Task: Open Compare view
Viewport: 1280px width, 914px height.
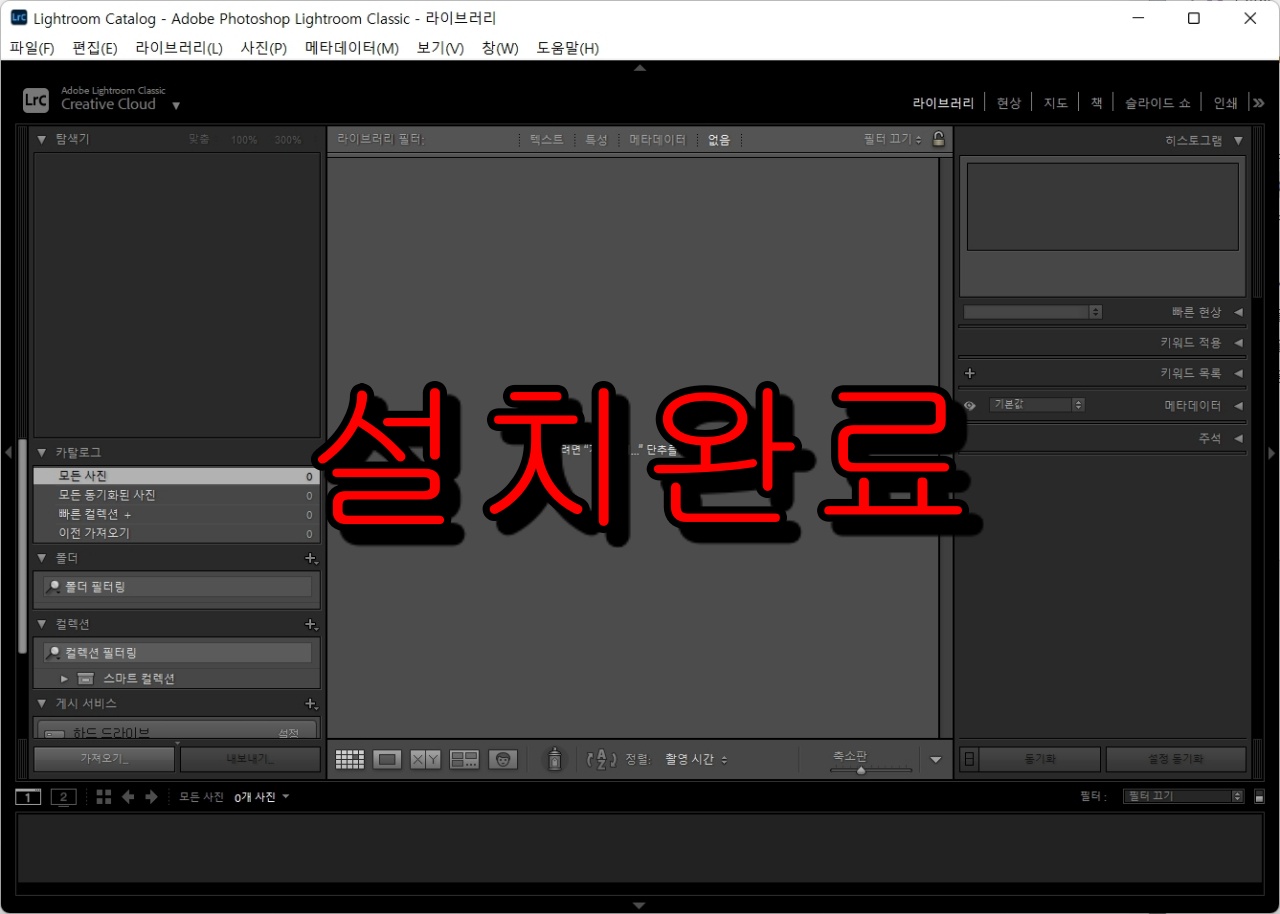Action: 424,759
